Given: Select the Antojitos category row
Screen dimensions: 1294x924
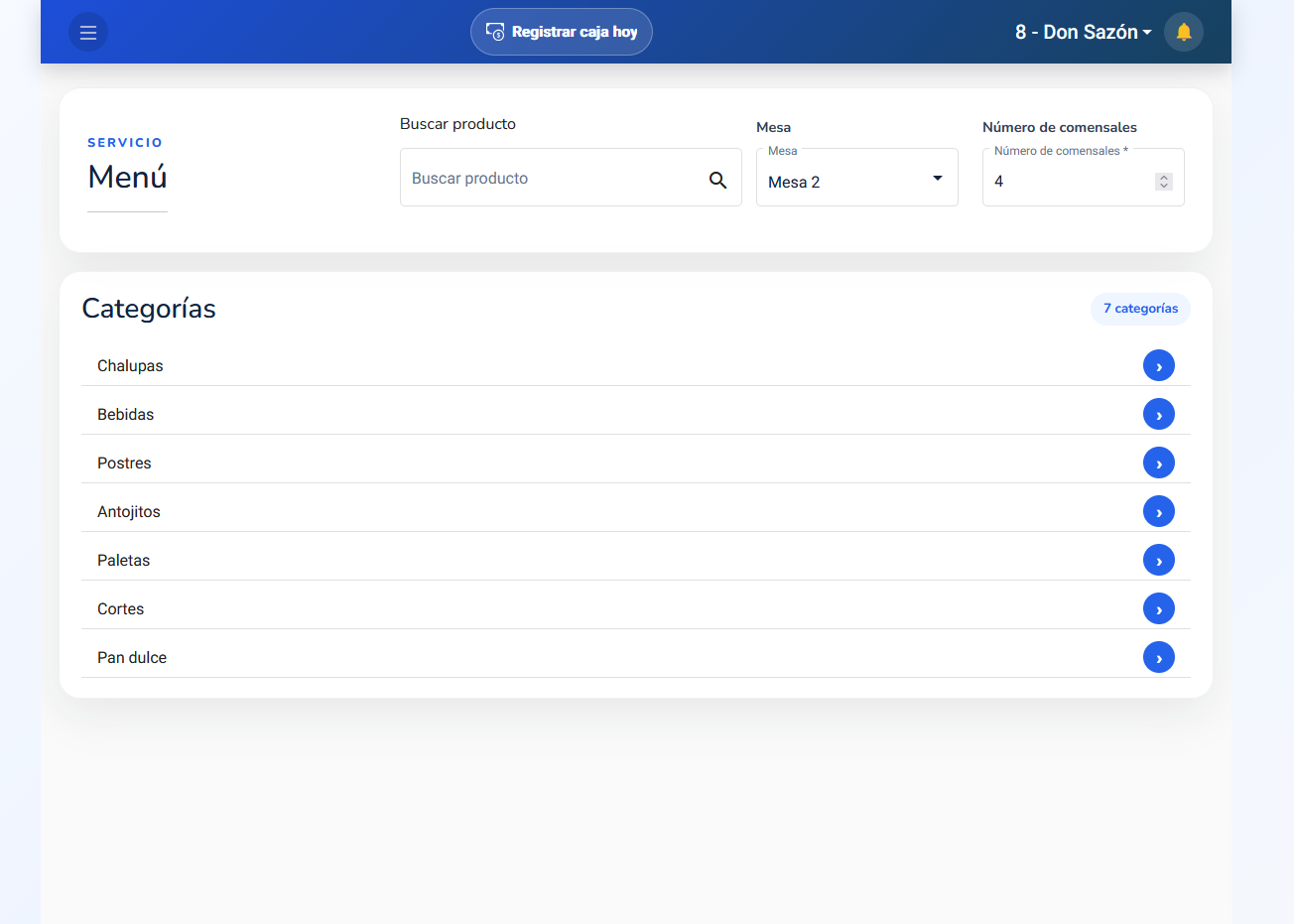Looking at the screenshot, I should (636, 511).
